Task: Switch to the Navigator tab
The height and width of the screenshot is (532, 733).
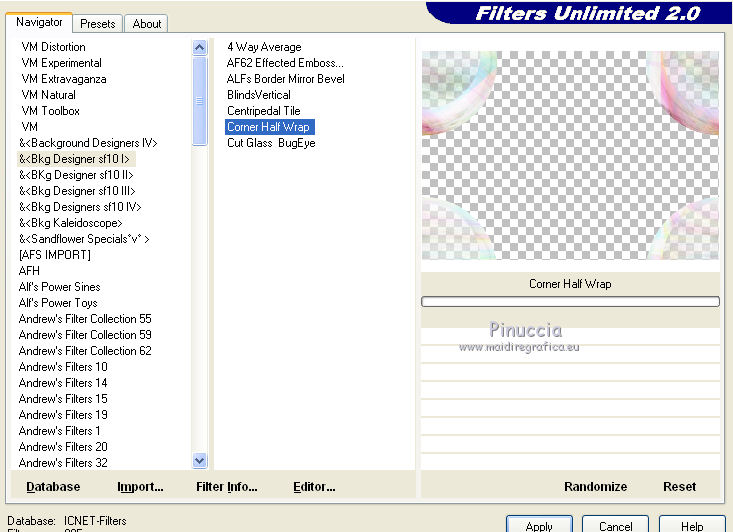Action: pos(39,22)
